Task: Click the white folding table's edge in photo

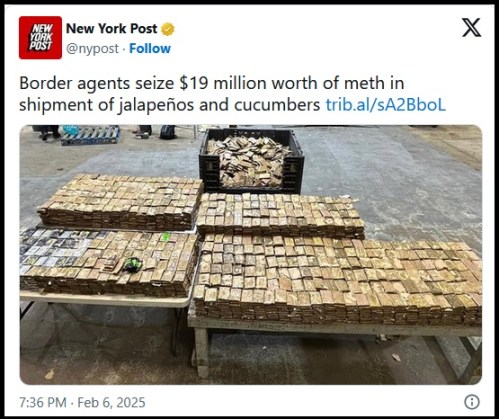Action: click(105, 300)
